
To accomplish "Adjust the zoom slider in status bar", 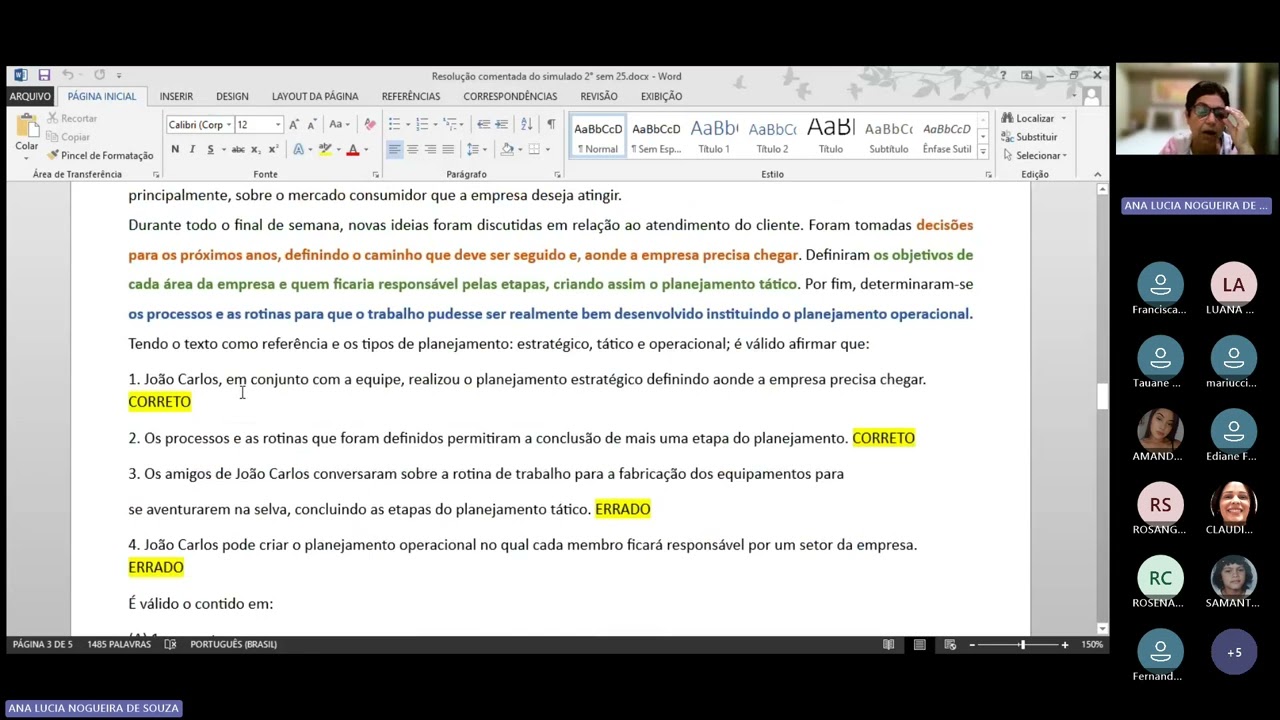I will point(1021,645).
